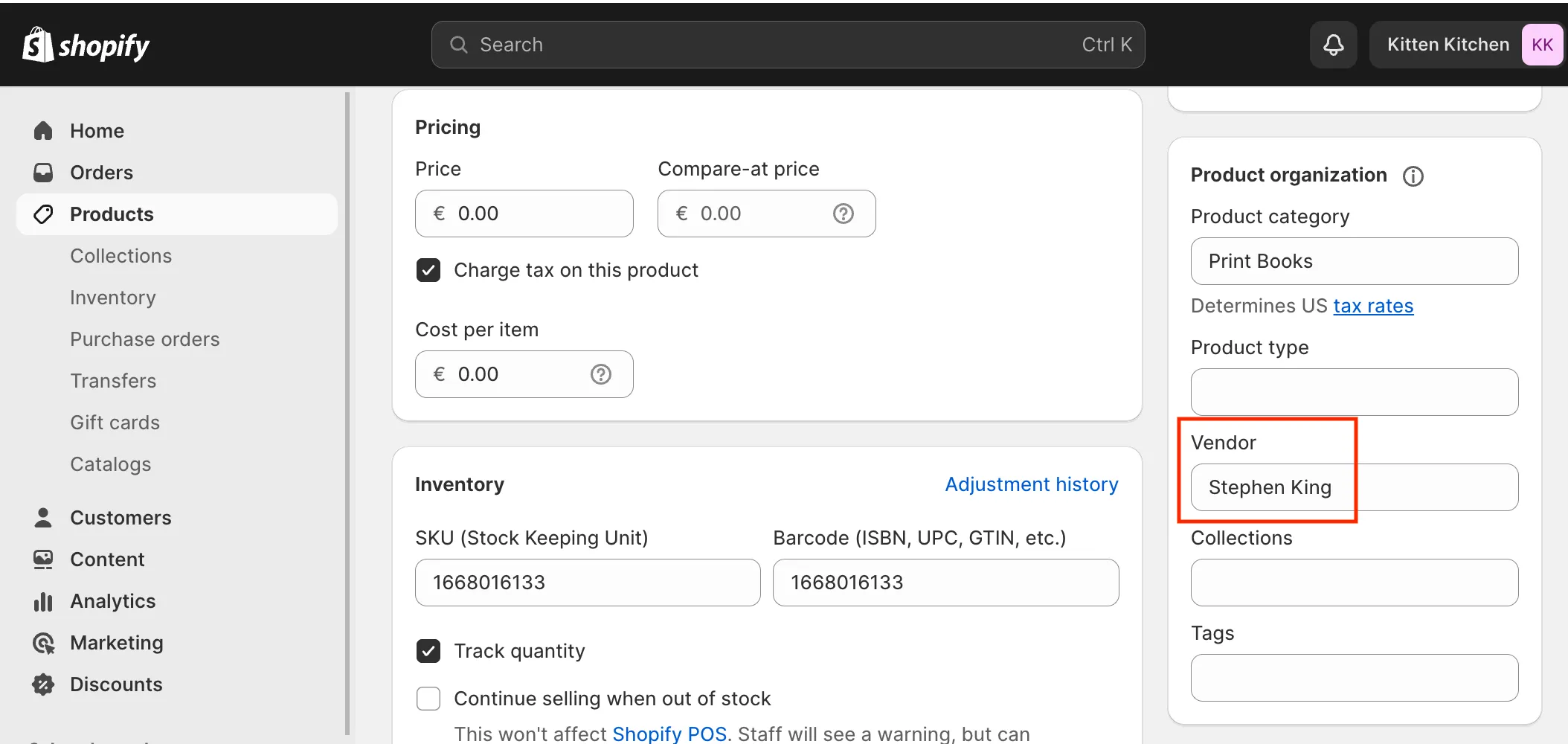Screen dimensions: 1568x744
Task: Select the Analytics bar-chart icon
Action: point(43,600)
